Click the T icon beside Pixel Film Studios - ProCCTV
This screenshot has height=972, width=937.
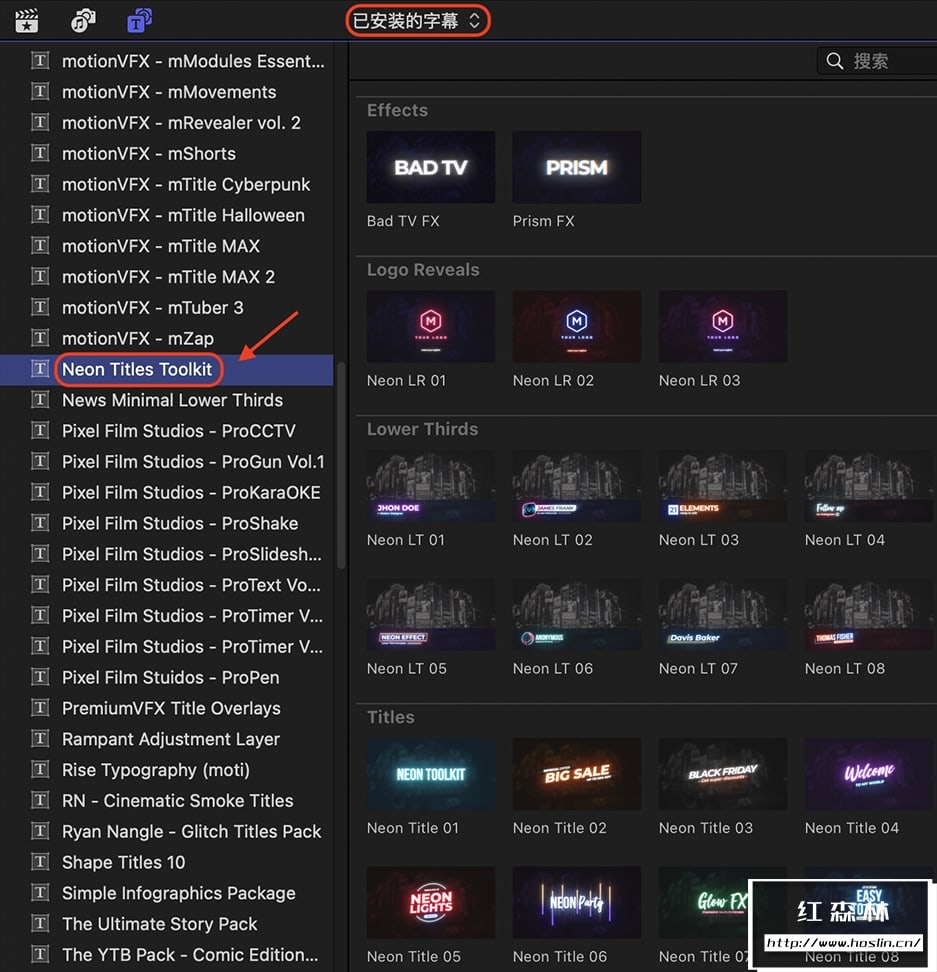(40, 431)
